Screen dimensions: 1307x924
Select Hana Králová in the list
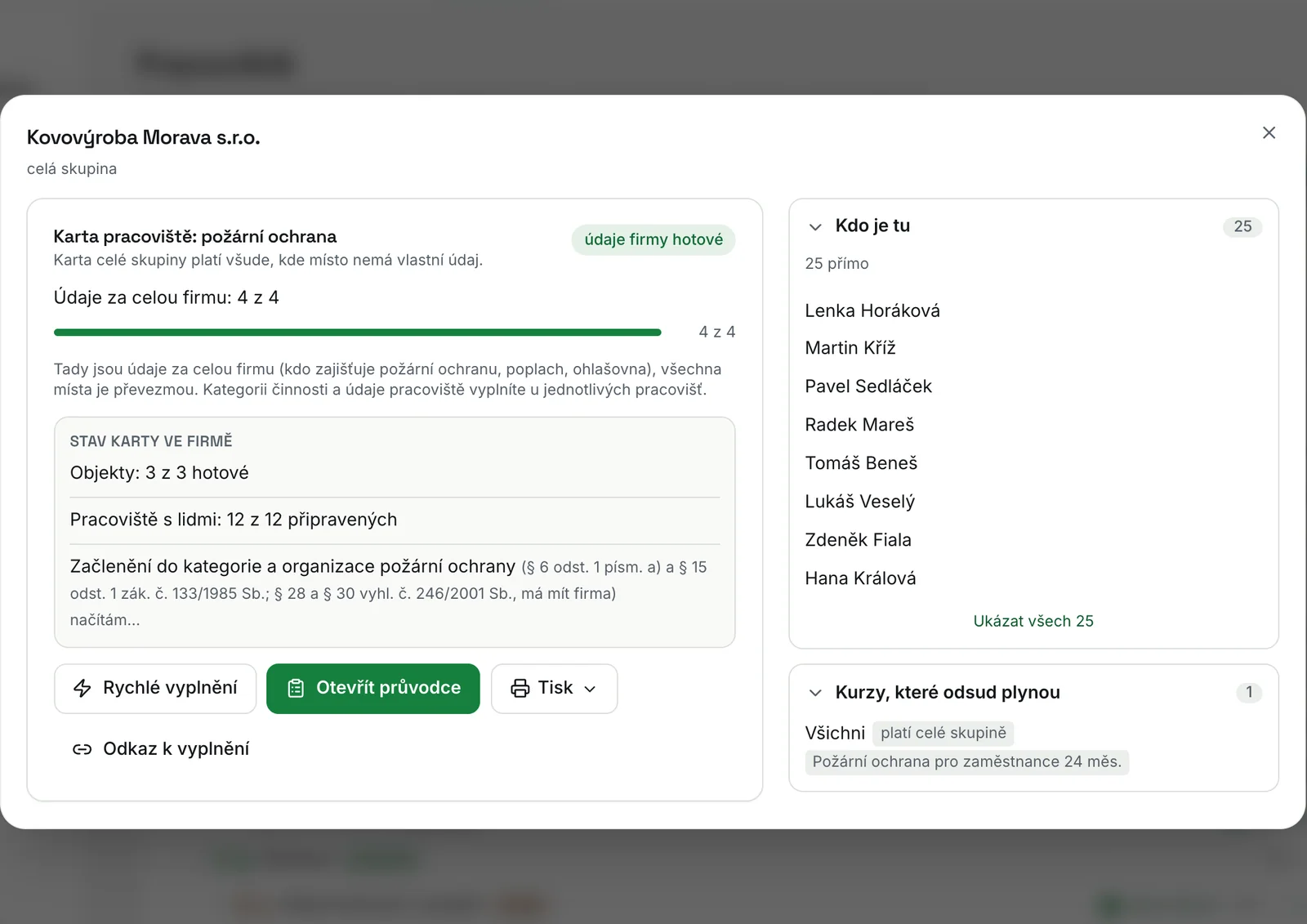pos(860,578)
